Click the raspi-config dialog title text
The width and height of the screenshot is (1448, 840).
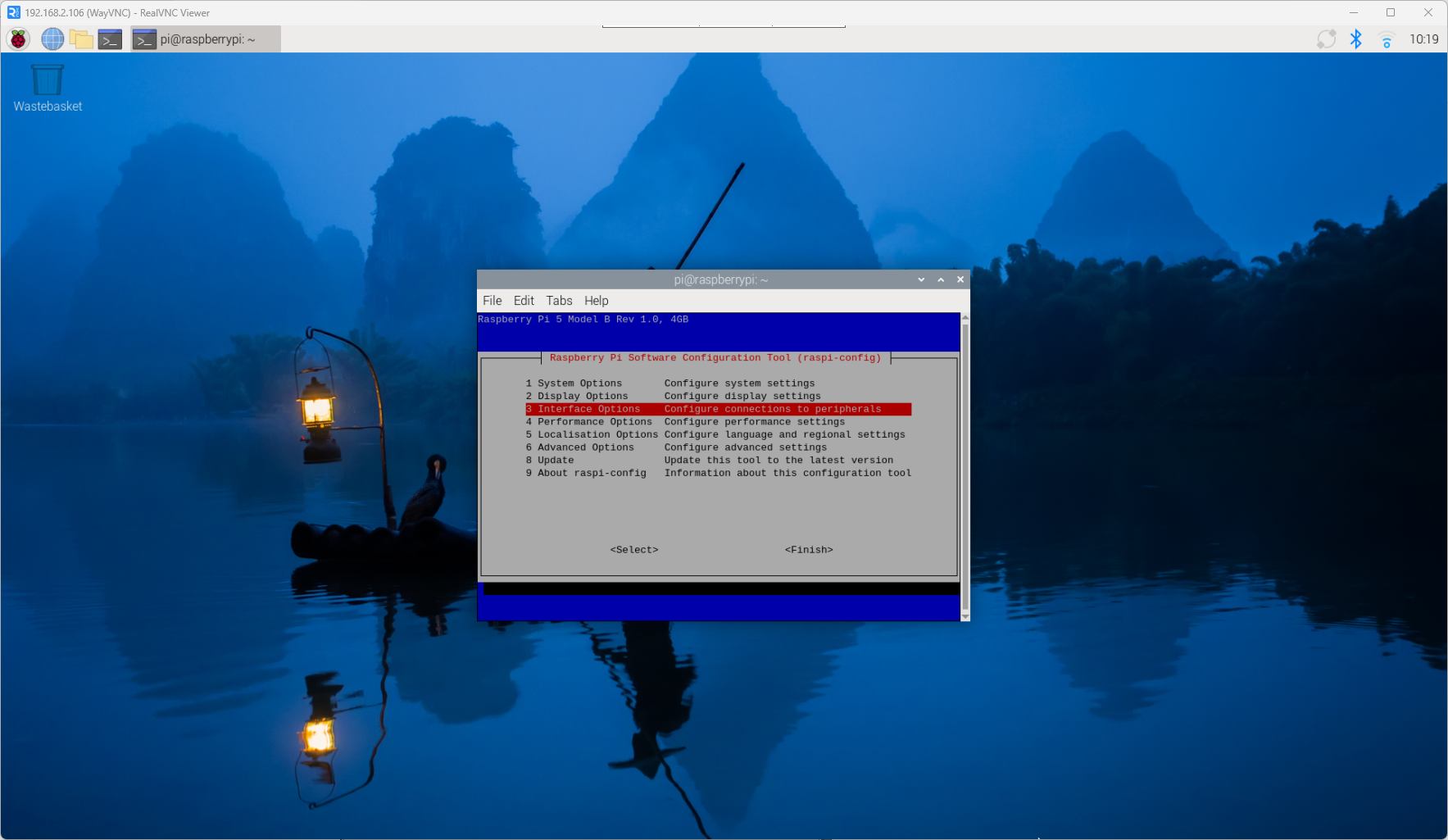(715, 357)
